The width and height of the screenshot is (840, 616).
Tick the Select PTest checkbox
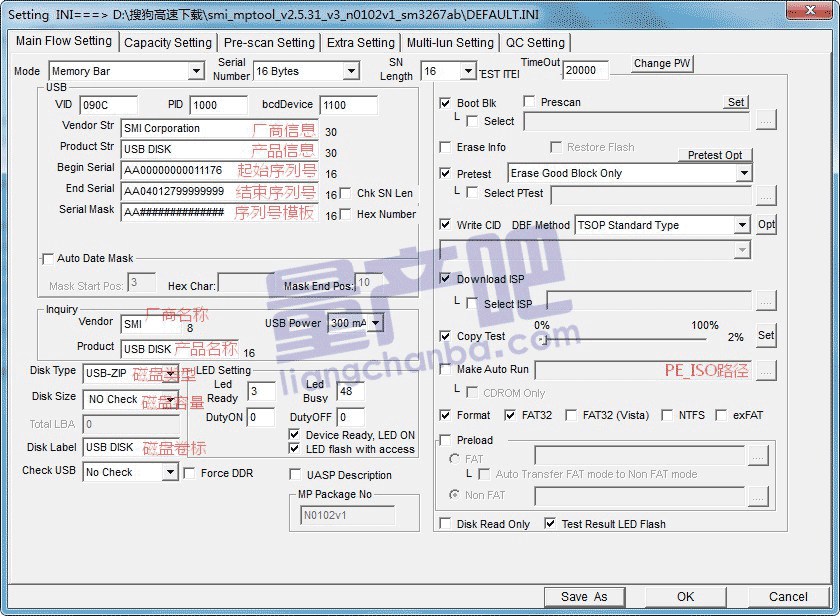[x=472, y=193]
